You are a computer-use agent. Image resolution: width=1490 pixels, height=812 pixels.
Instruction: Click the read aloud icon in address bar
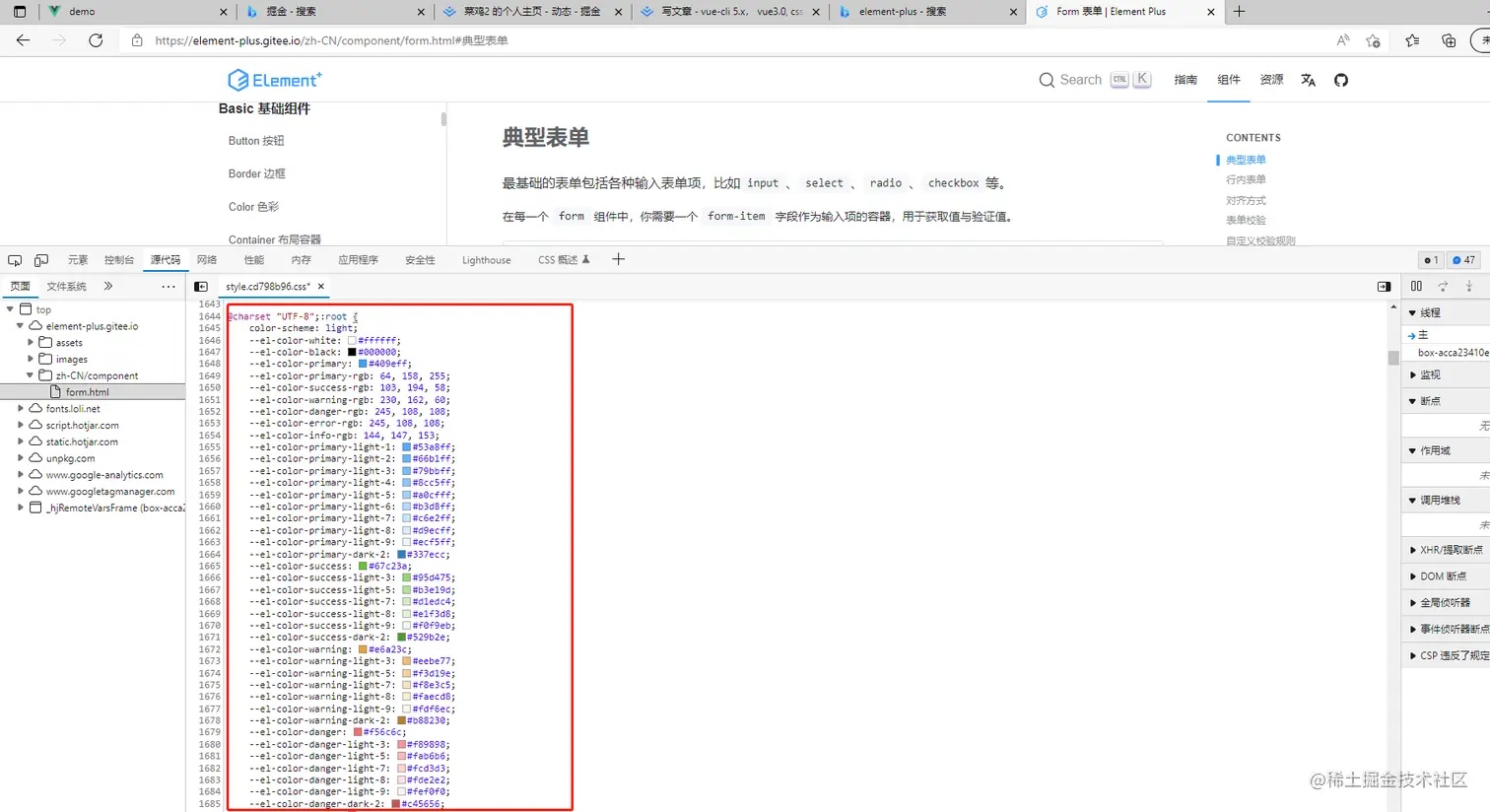(x=1342, y=40)
